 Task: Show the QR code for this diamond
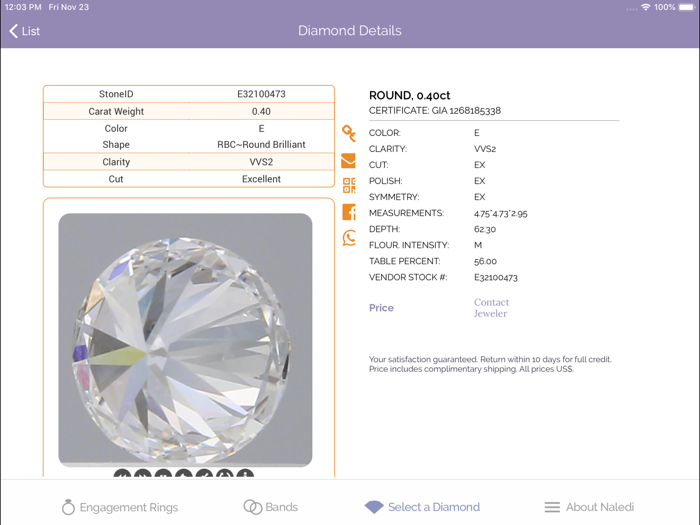349,185
